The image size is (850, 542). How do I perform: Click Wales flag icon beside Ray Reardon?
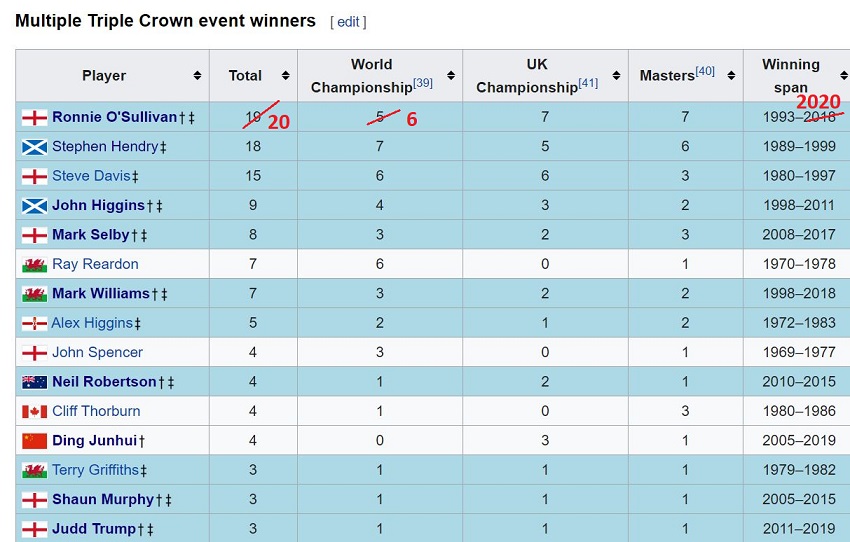click(34, 265)
